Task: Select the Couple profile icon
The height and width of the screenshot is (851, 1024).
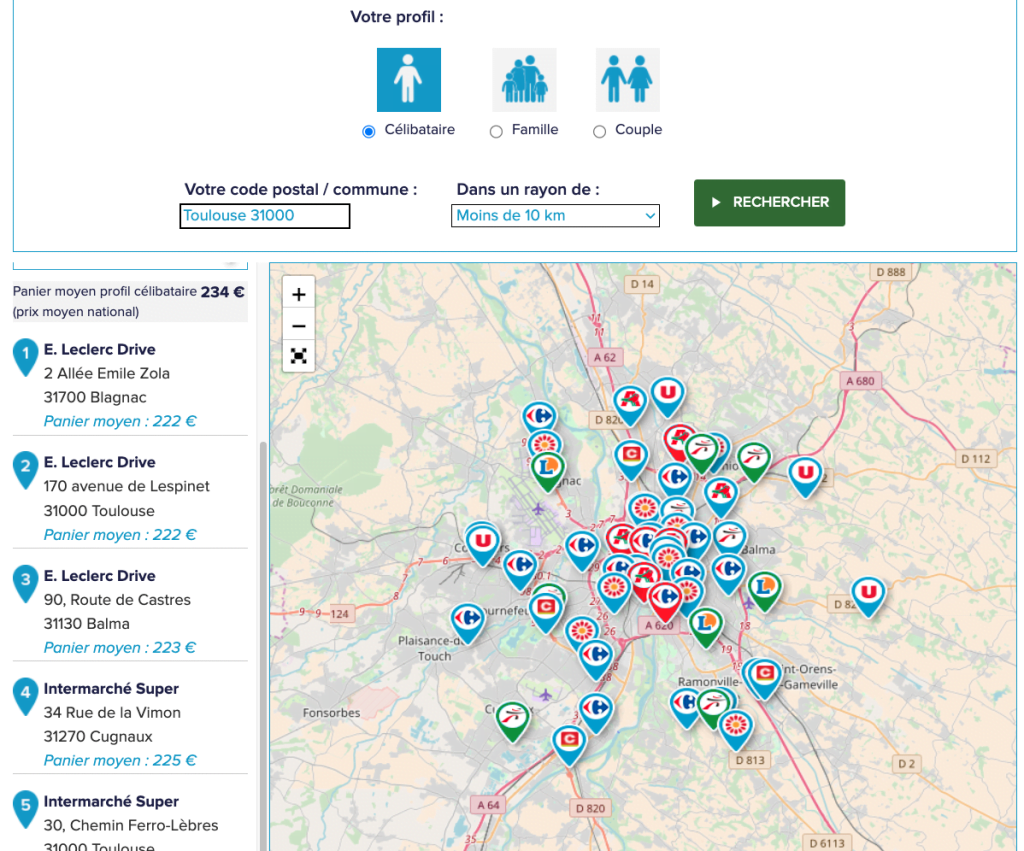Action: click(x=628, y=80)
